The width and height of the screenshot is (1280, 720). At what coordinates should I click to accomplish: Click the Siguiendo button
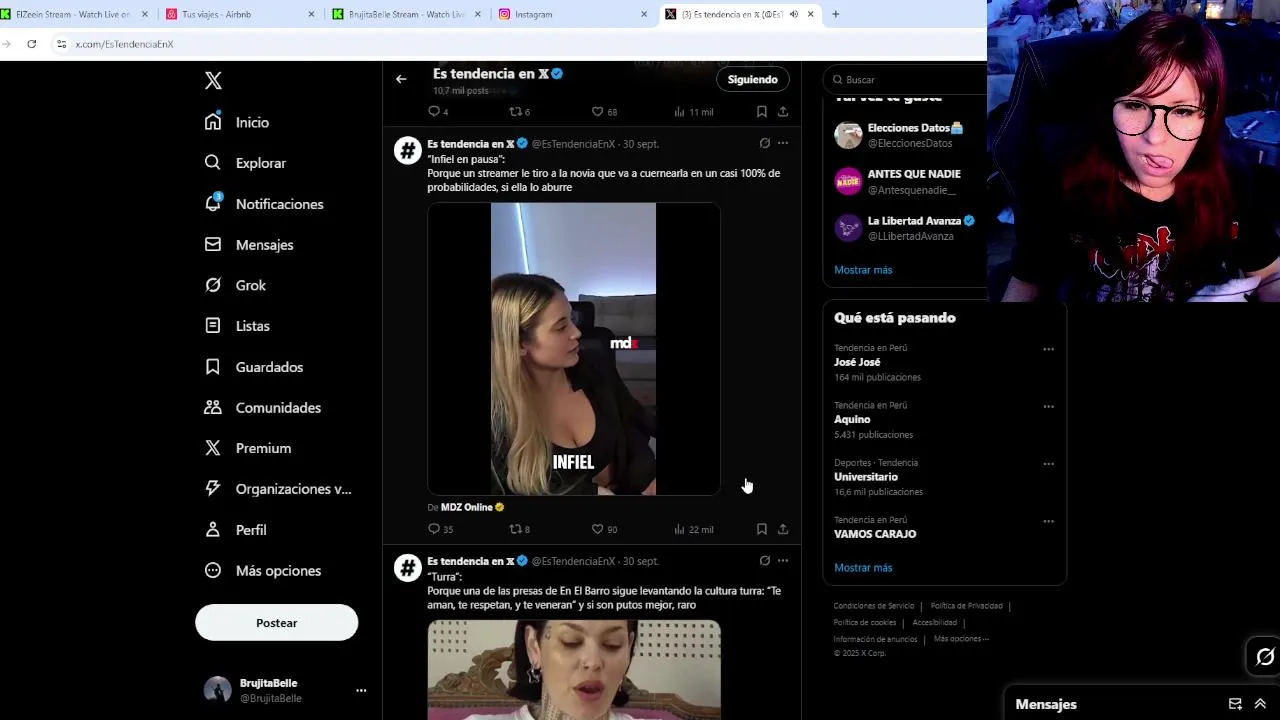point(752,79)
